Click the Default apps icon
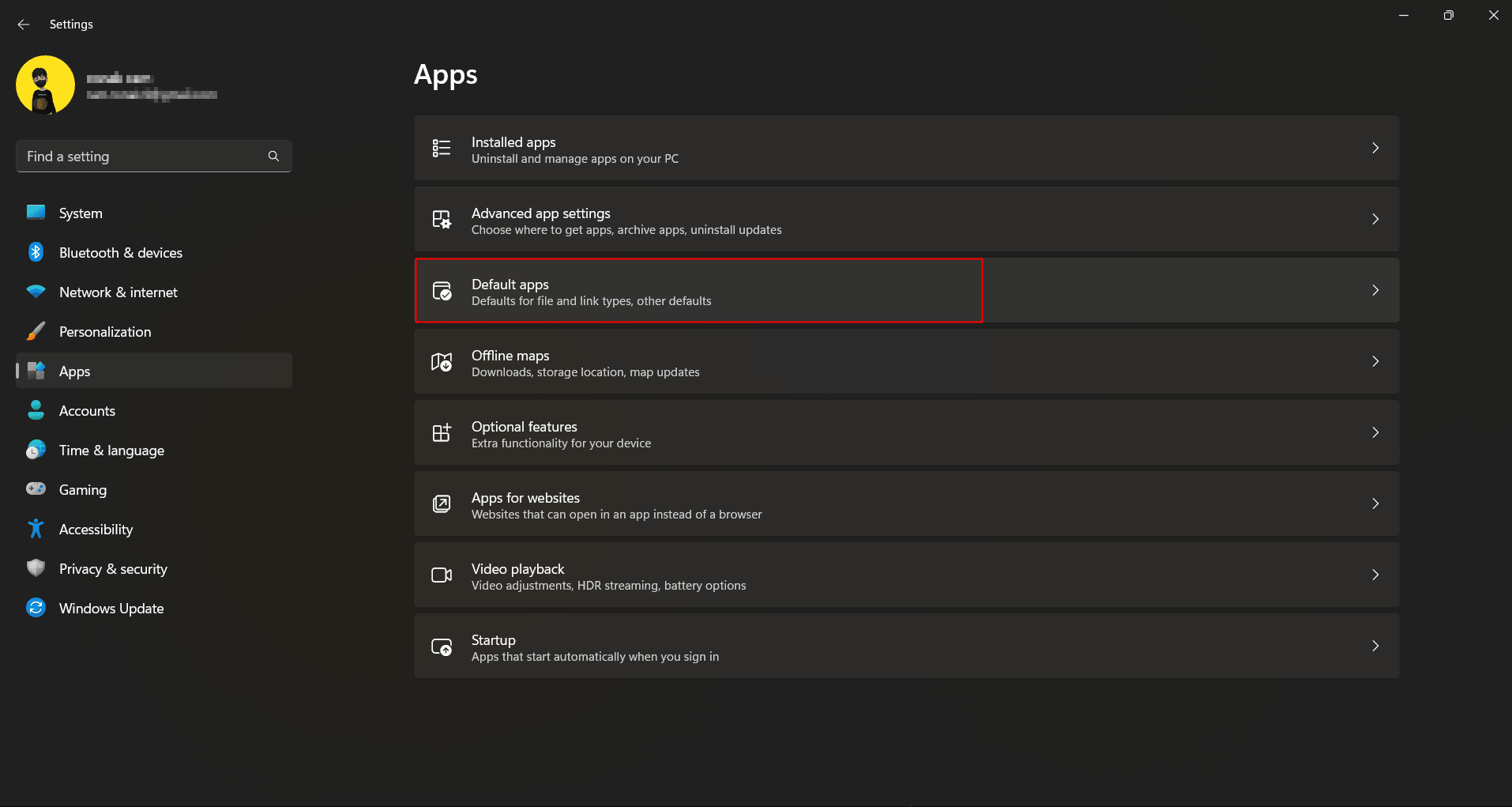 point(442,290)
